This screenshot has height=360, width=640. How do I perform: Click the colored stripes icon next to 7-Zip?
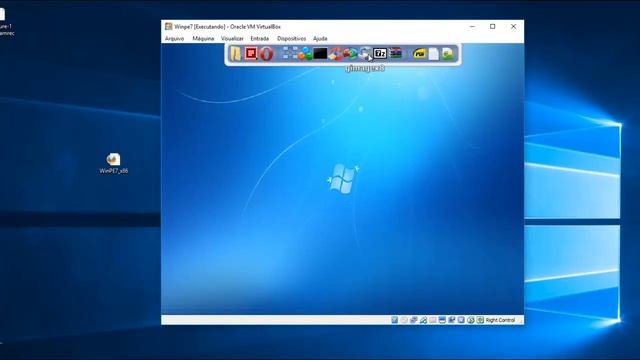pos(396,53)
